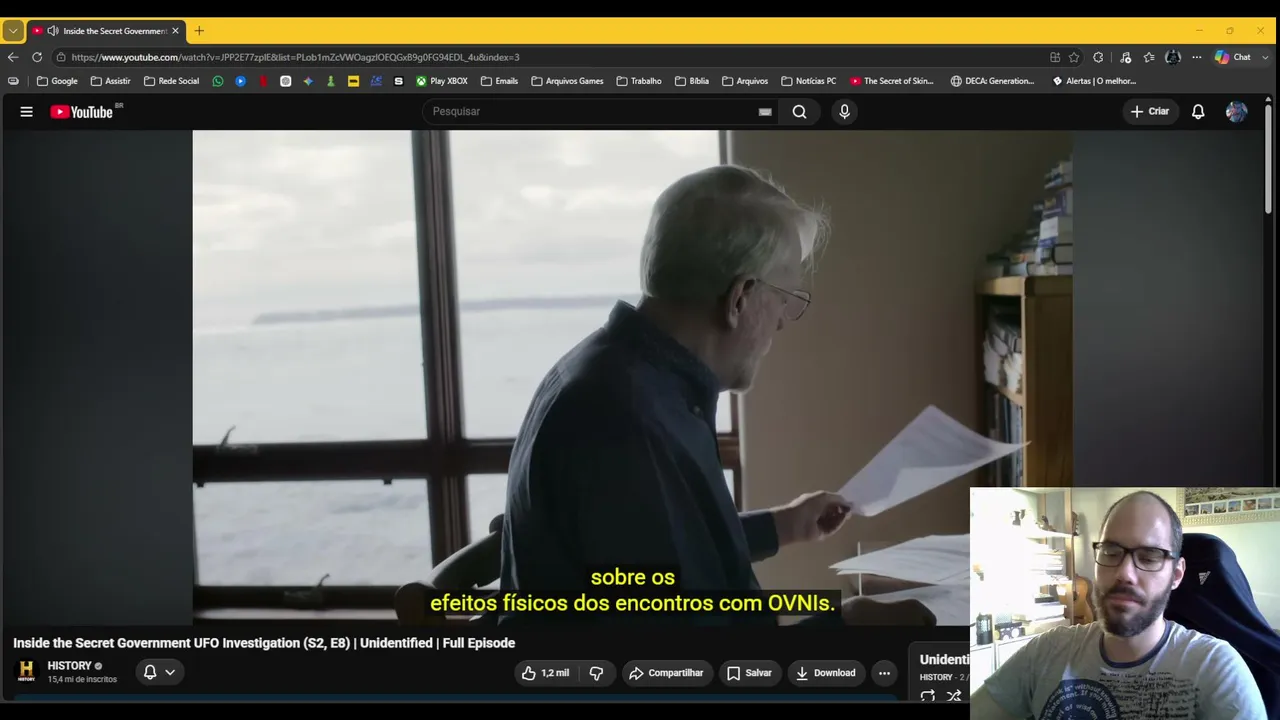1280x720 pixels.
Task: Open browser extensions puzzle icon
Action: coord(1098,57)
